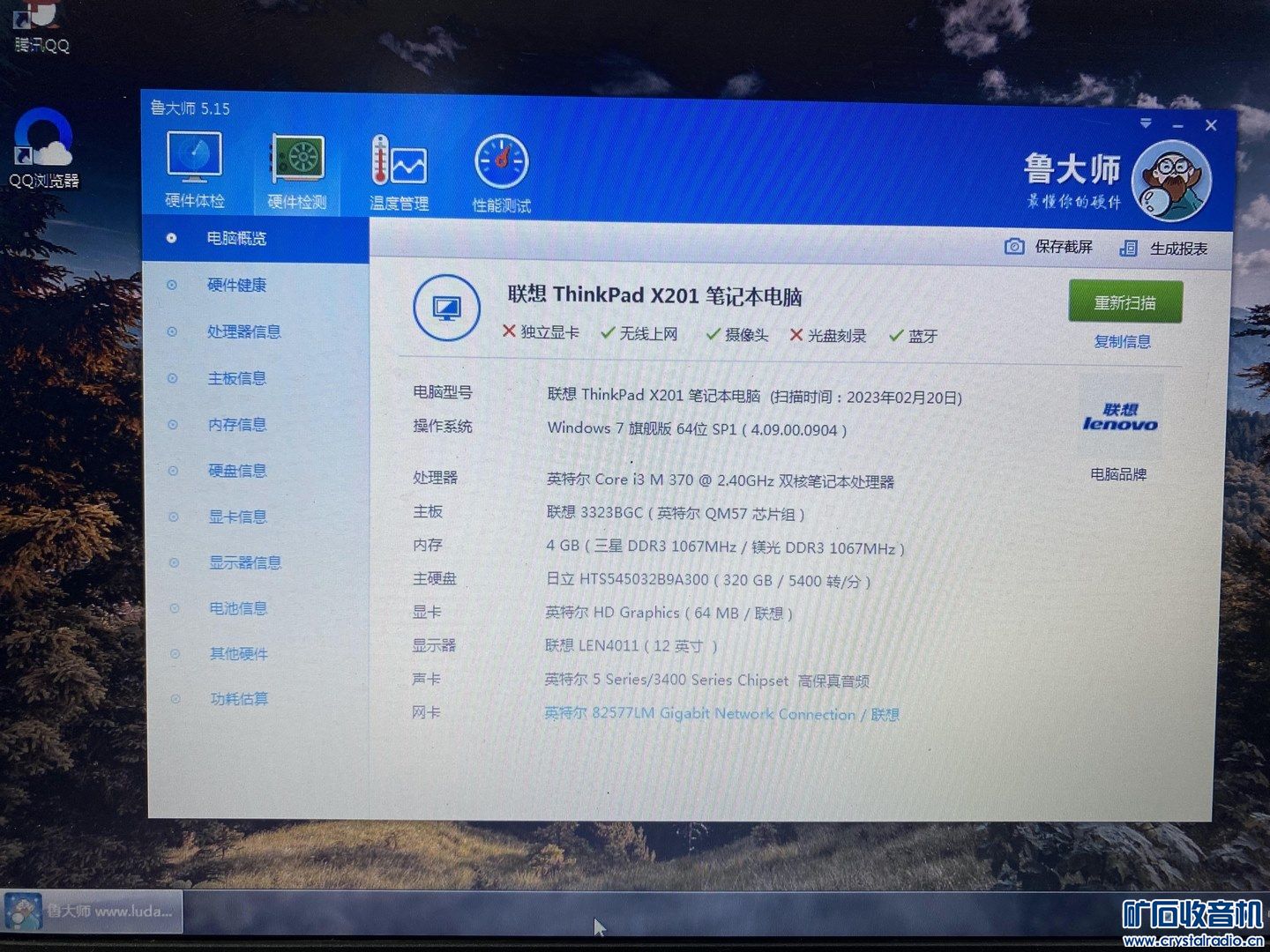Click the 4 GB DDR3 memory text
Image resolution: width=1270 pixels, height=952 pixels.
(725, 547)
